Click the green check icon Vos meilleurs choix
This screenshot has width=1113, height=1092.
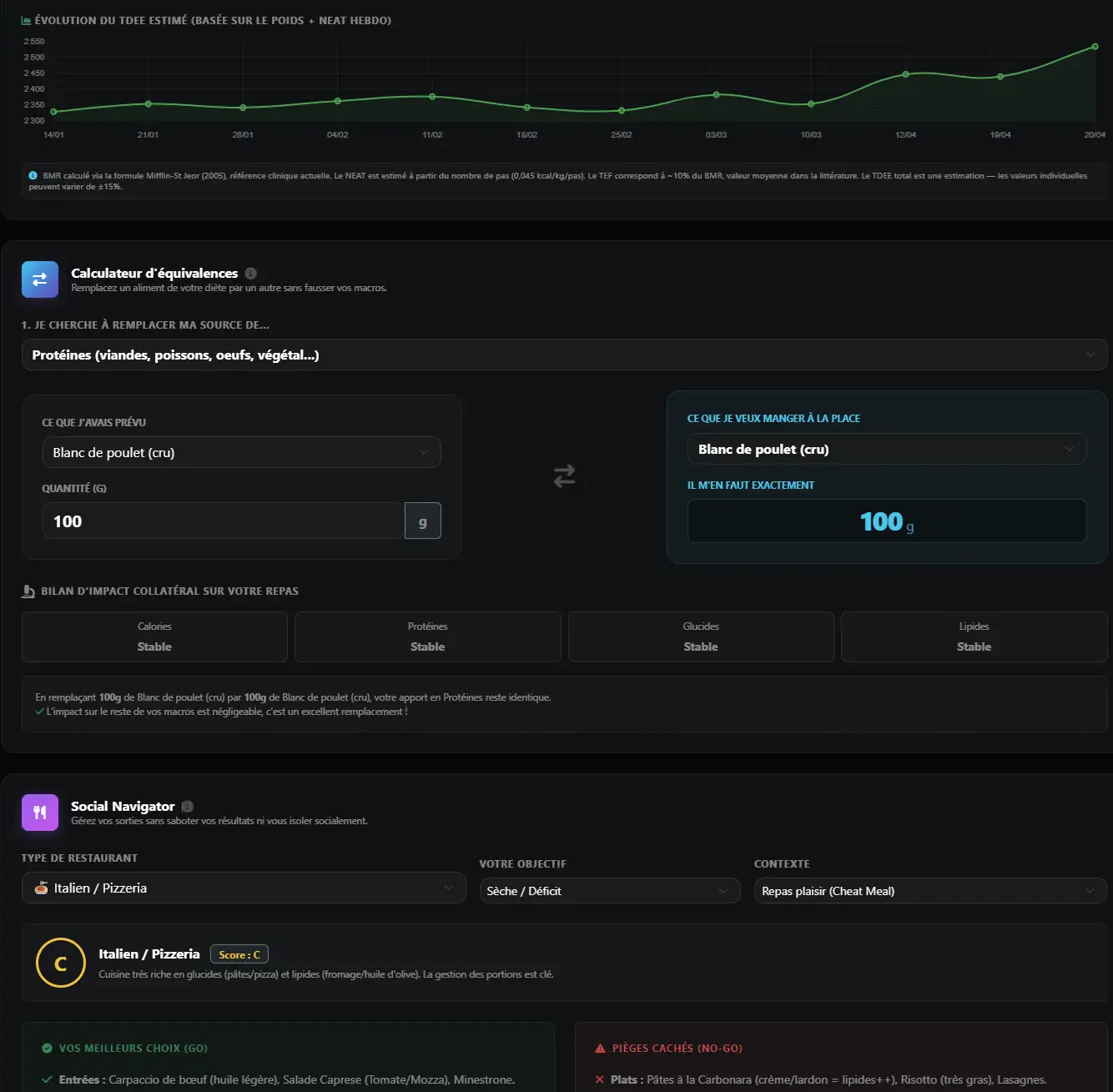coord(47,1048)
